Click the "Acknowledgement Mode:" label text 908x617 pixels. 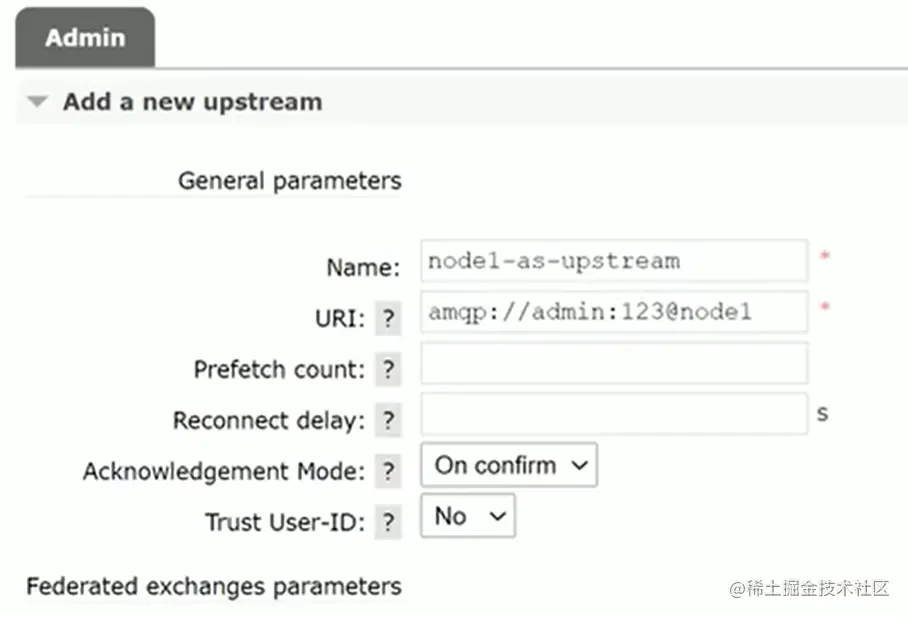pyautogui.click(x=224, y=471)
